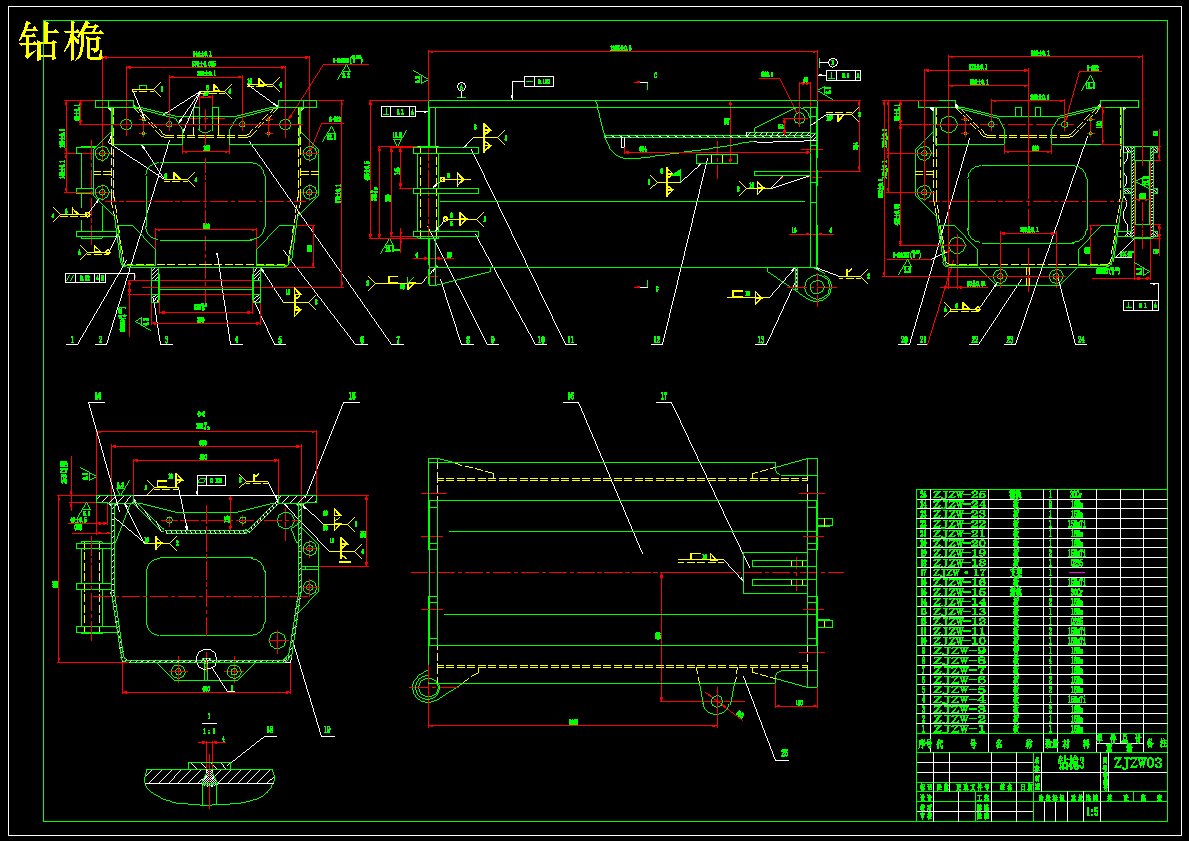Select parts list cell ZJZW-22
Viewport: 1189px width, 841px height.
pos(960,524)
